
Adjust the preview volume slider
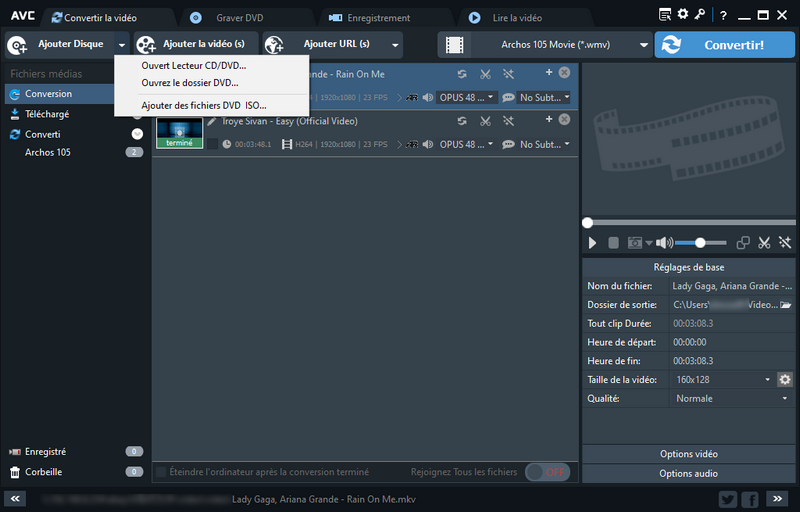(x=701, y=243)
